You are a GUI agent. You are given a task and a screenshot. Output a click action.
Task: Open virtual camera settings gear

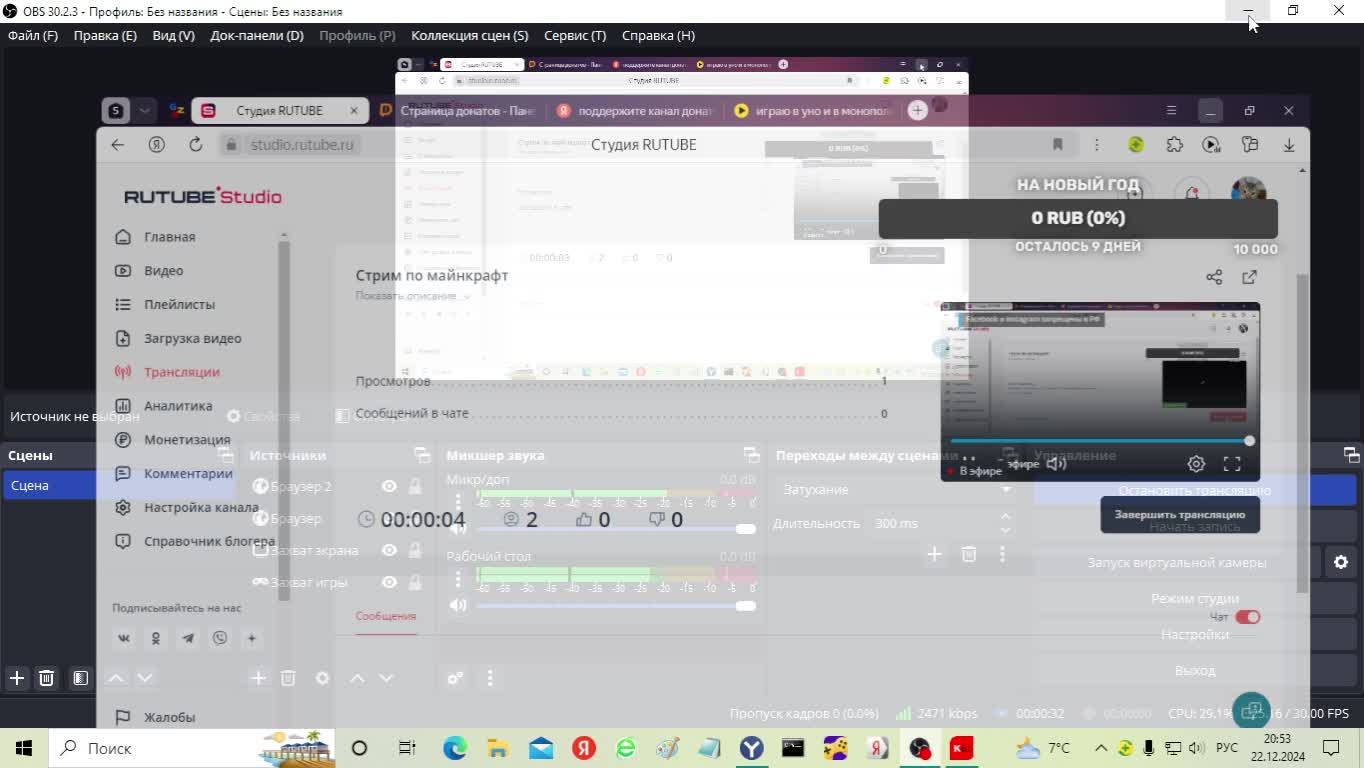click(1341, 562)
